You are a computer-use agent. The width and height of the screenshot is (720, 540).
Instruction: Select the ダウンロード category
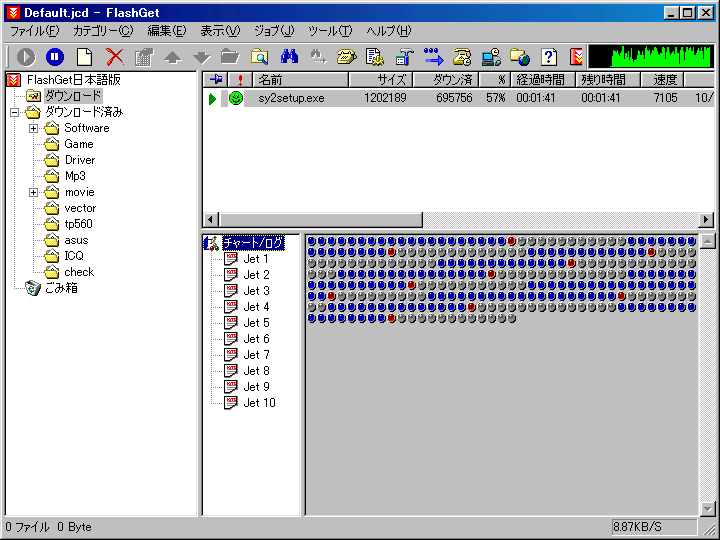[x=73, y=96]
